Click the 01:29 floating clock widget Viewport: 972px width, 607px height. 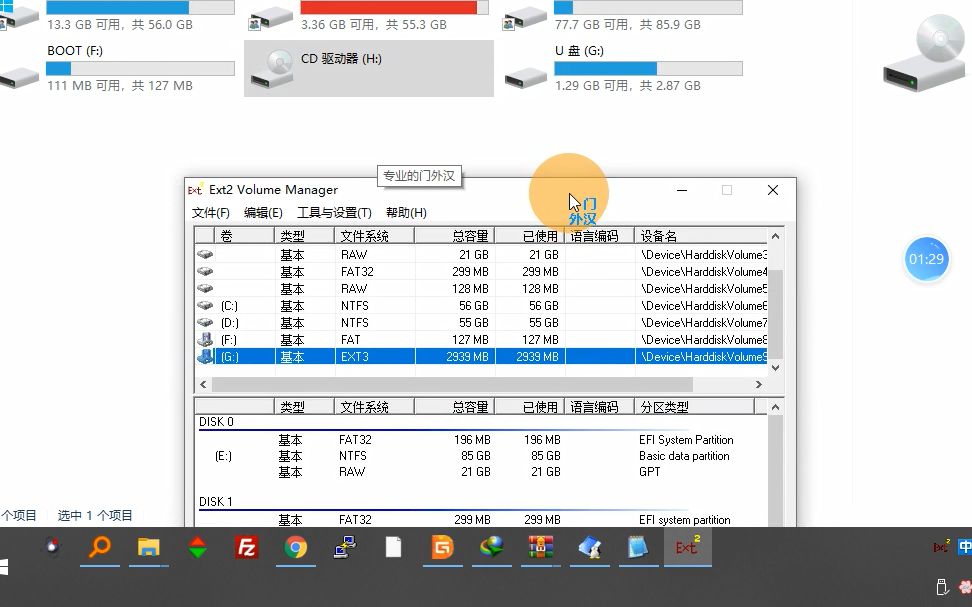(926, 258)
